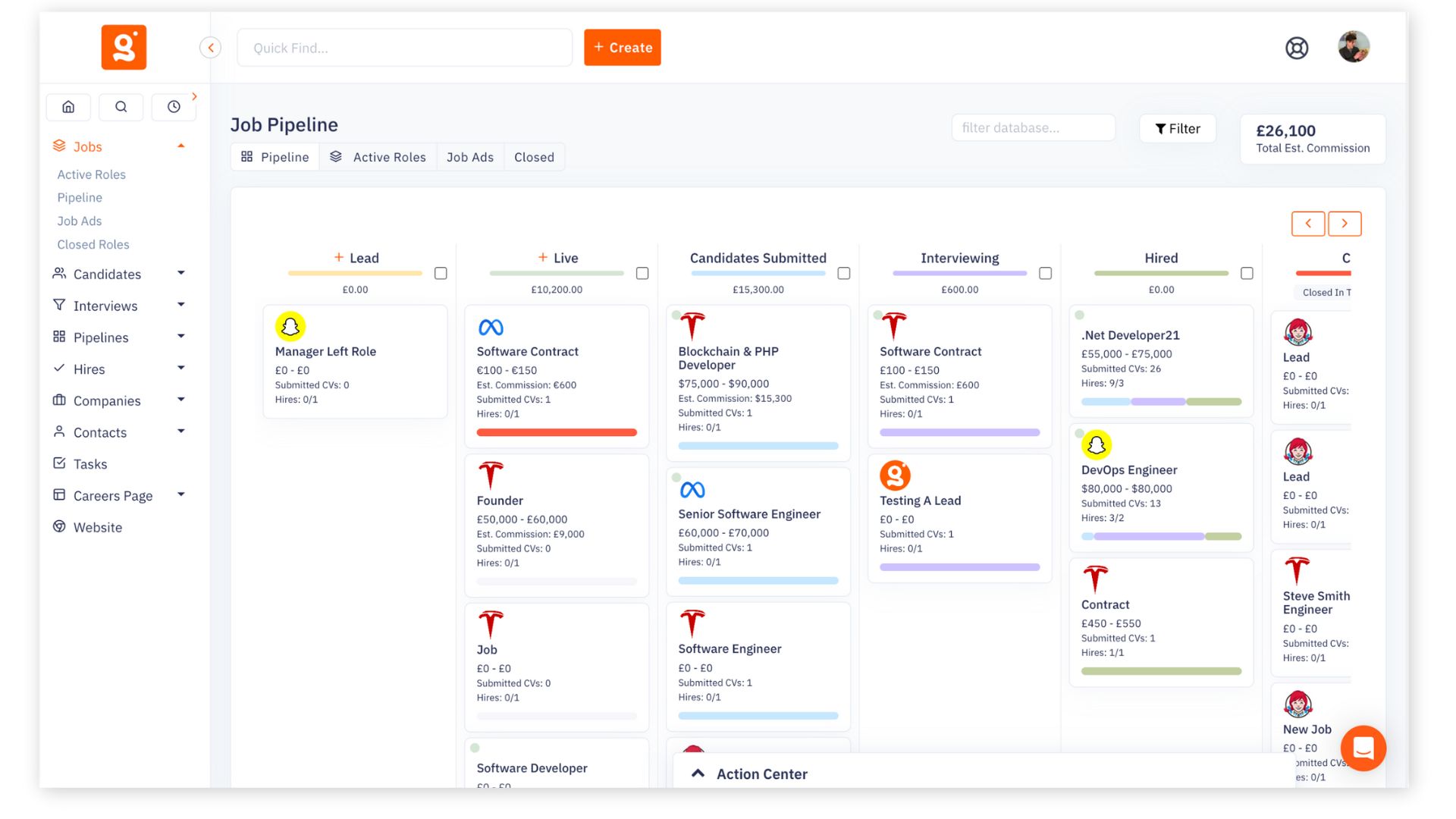
Task: Open the chat support bubble icon
Action: coord(1363,748)
